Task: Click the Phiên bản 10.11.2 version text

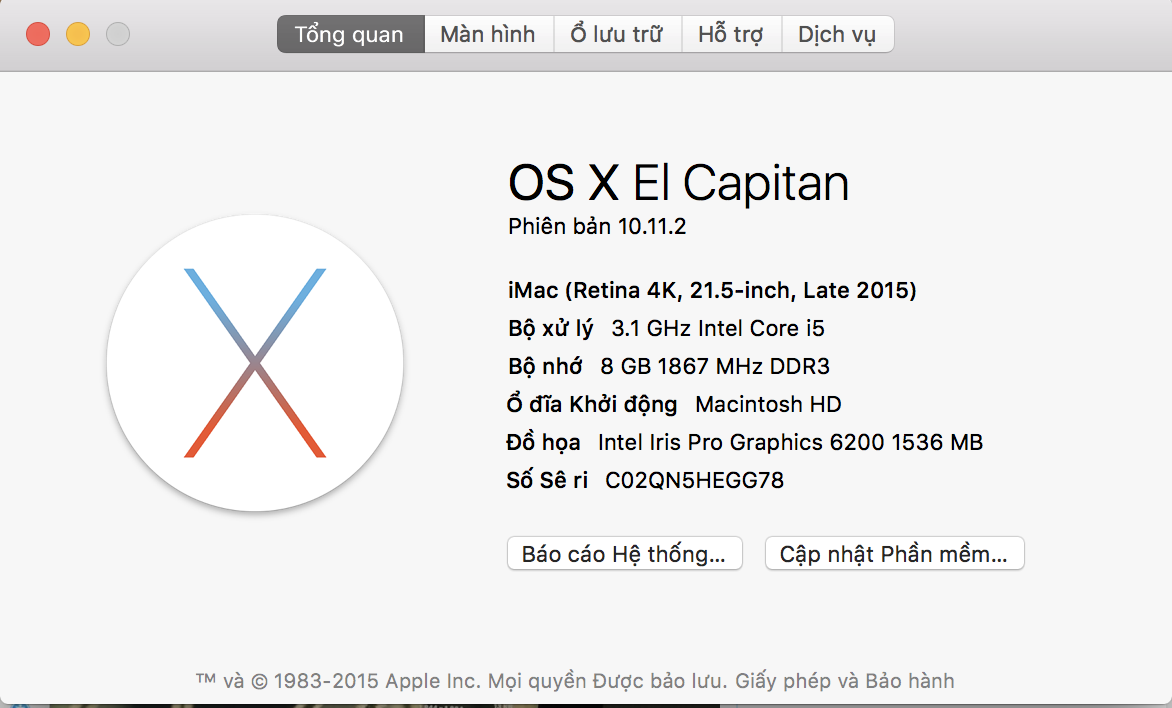Action: (597, 227)
